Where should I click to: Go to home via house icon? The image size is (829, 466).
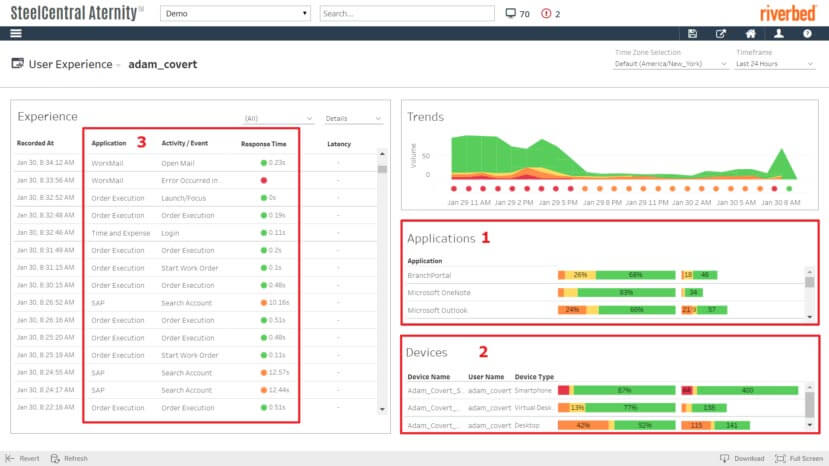click(x=750, y=33)
